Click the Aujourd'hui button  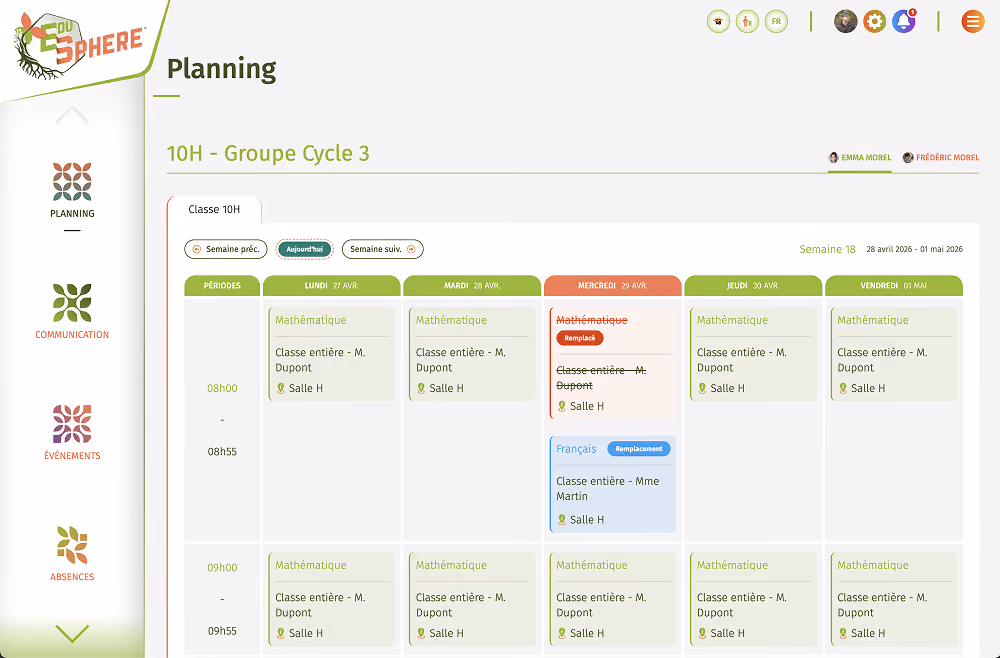coord(304,249)
